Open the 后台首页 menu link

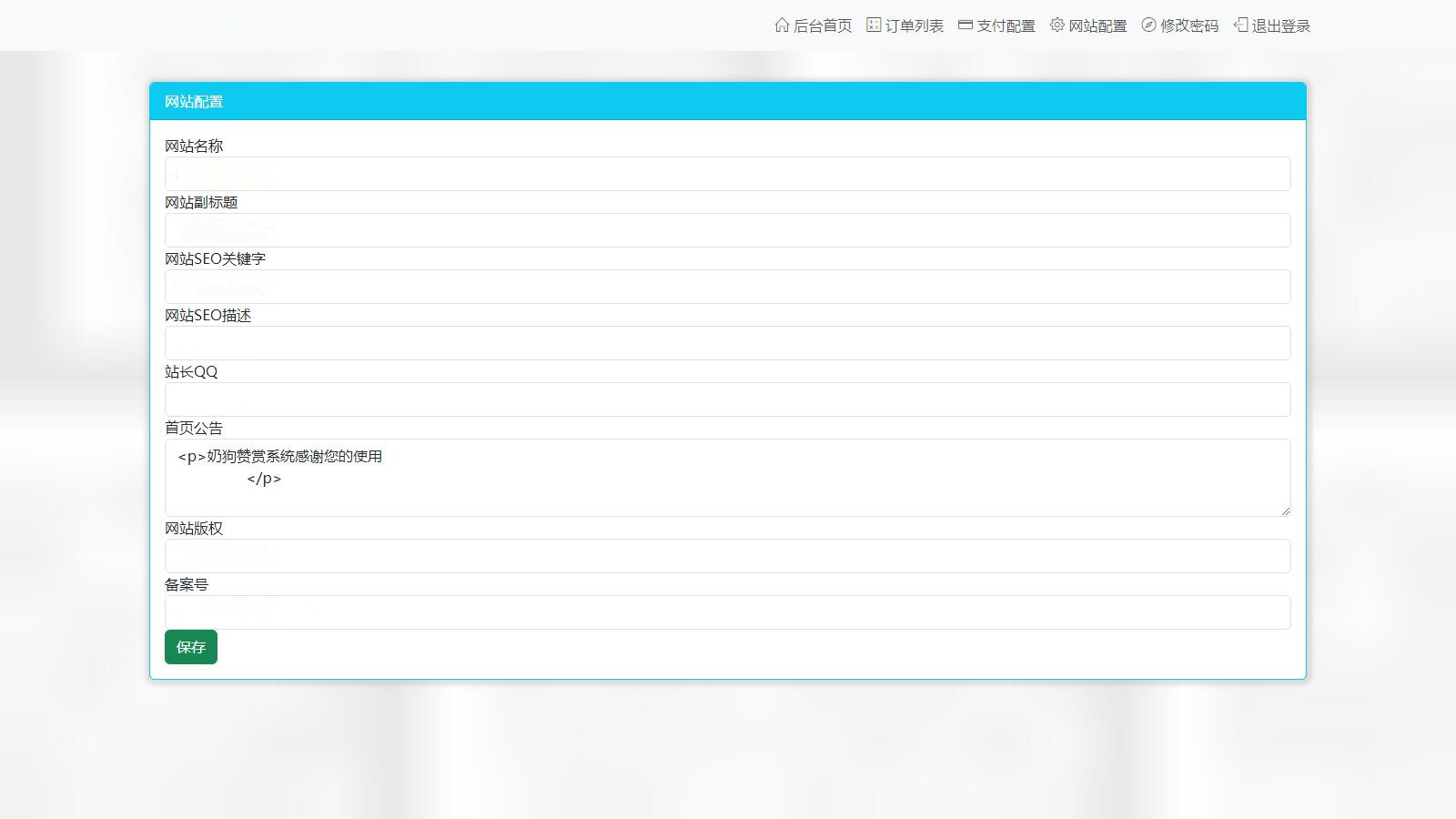[823, 26]
